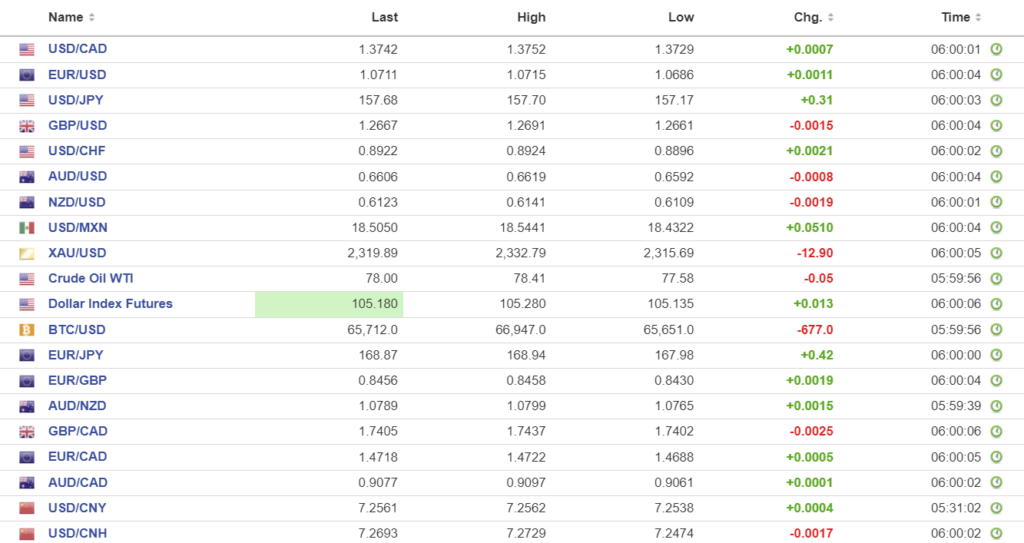
Task: Sort the table by Name column arrows
Action: (x=92, y=18)
